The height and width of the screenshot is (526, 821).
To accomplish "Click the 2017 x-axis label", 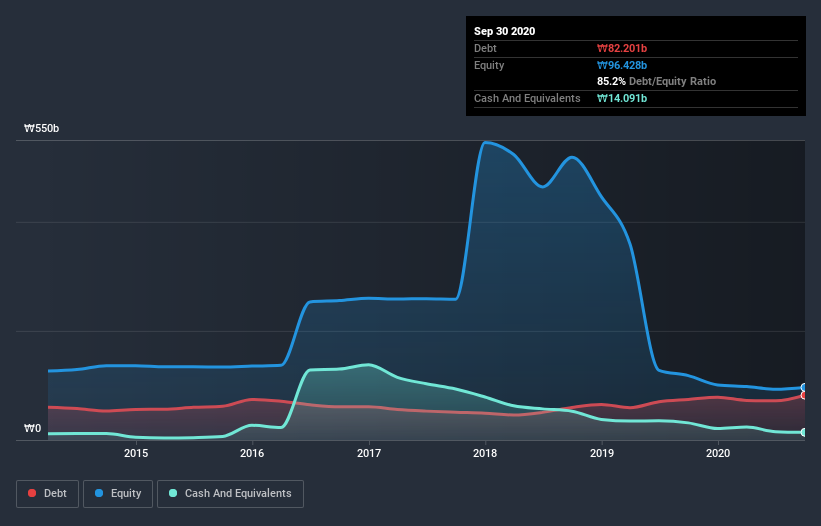I will 369,453.
